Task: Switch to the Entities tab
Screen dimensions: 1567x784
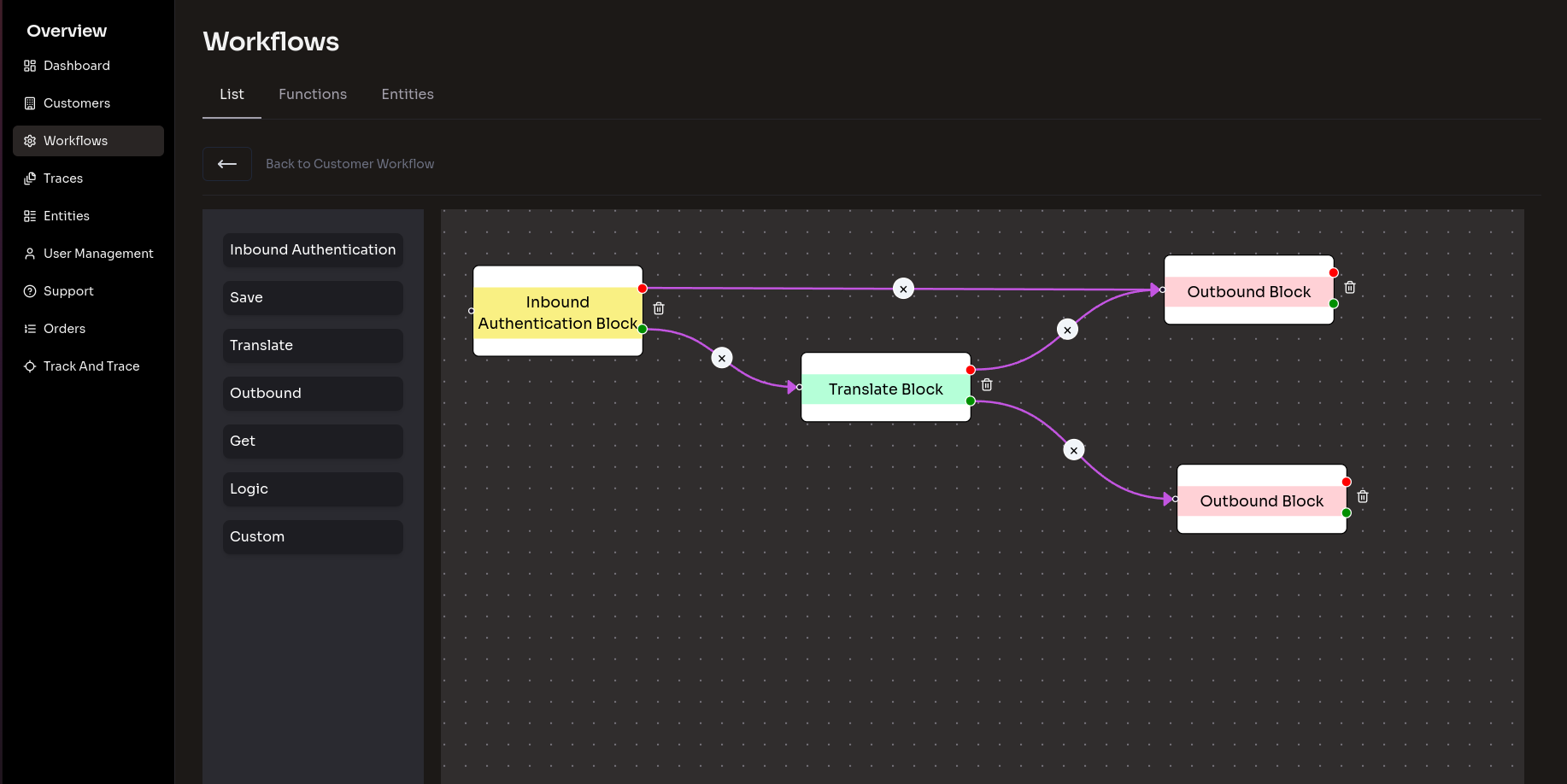Action: pos(408,94)
